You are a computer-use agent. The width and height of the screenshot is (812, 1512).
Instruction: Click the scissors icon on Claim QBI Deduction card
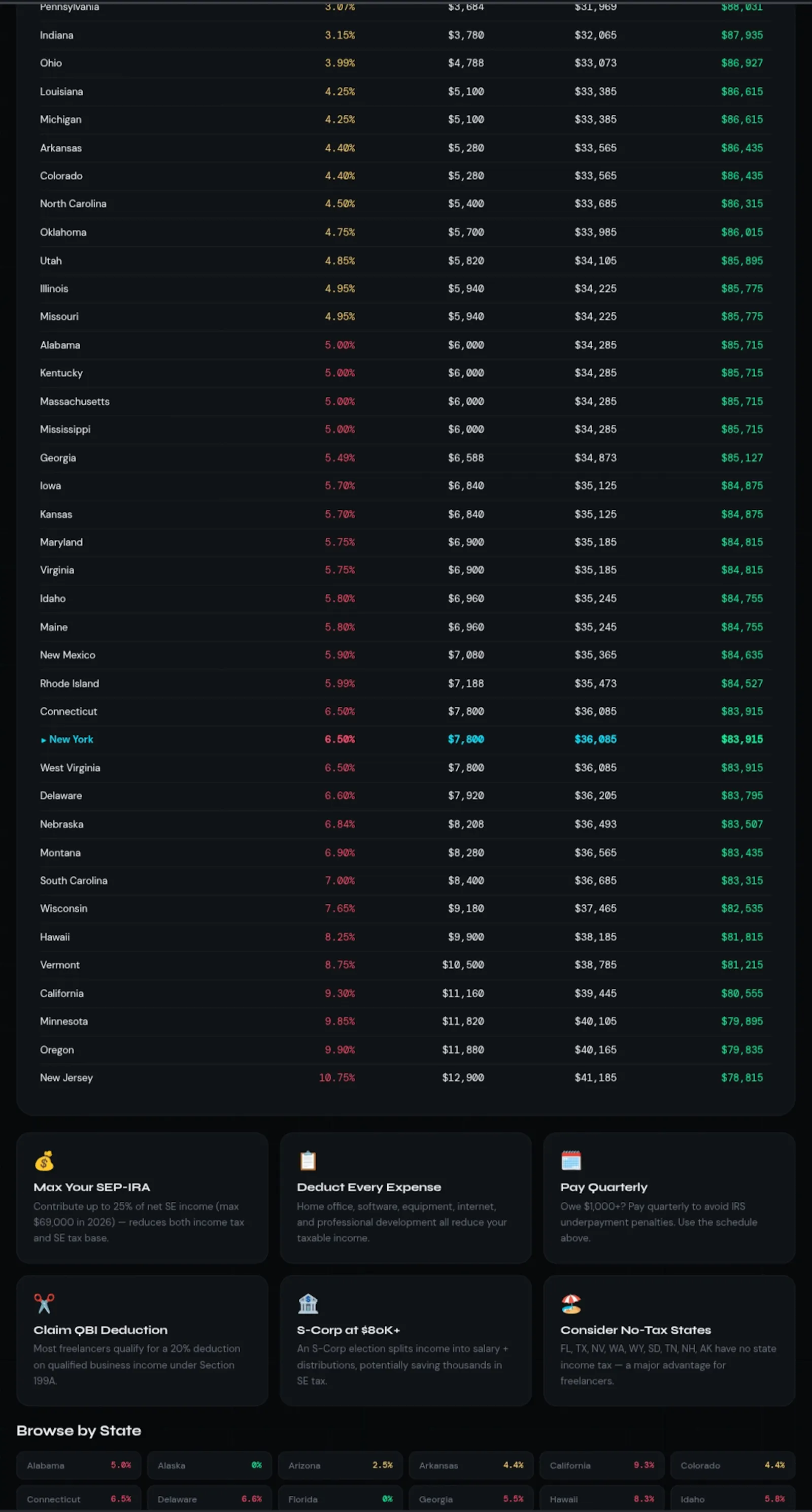pyautogui.click(x=44, y=1303)
